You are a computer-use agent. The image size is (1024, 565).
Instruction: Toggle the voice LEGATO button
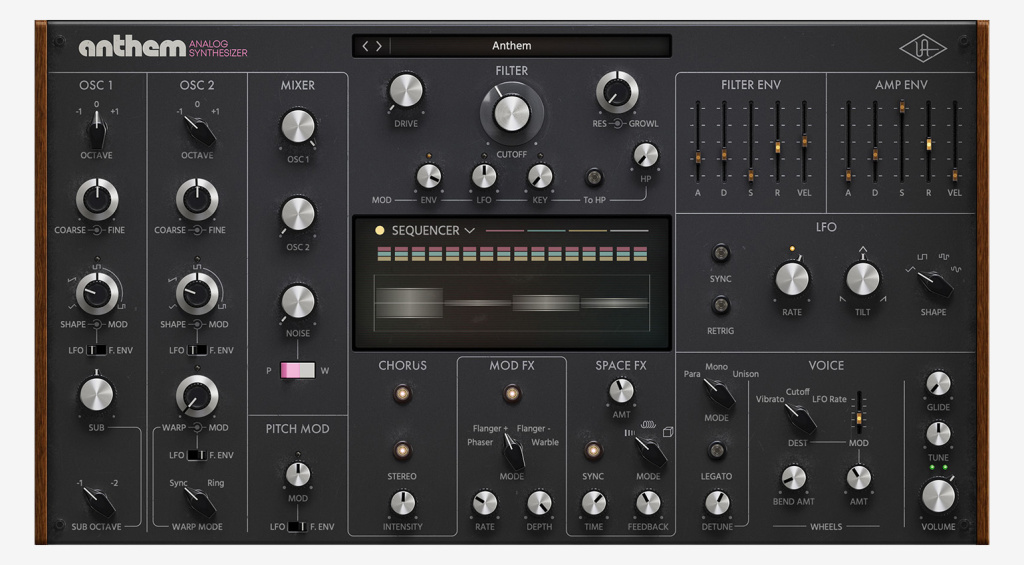coord(716,450)
